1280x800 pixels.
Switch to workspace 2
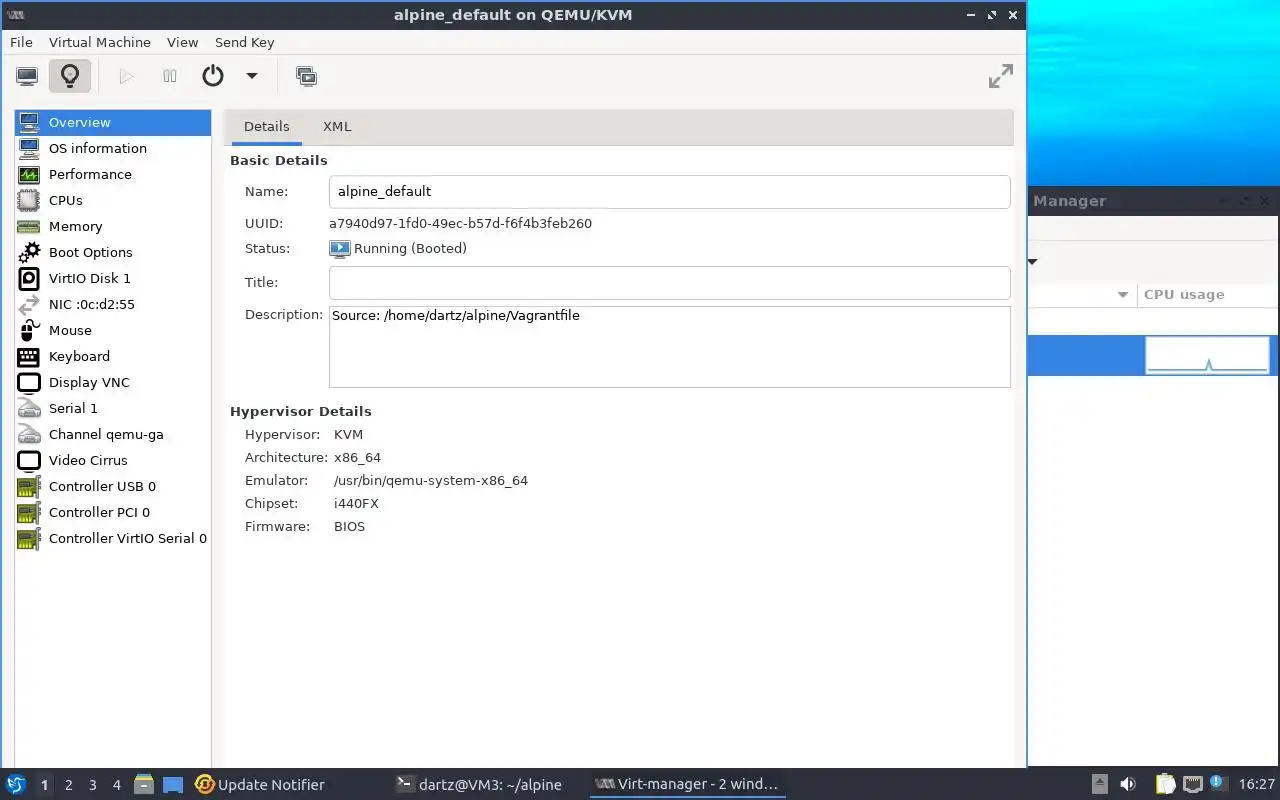tap(68, 785)
